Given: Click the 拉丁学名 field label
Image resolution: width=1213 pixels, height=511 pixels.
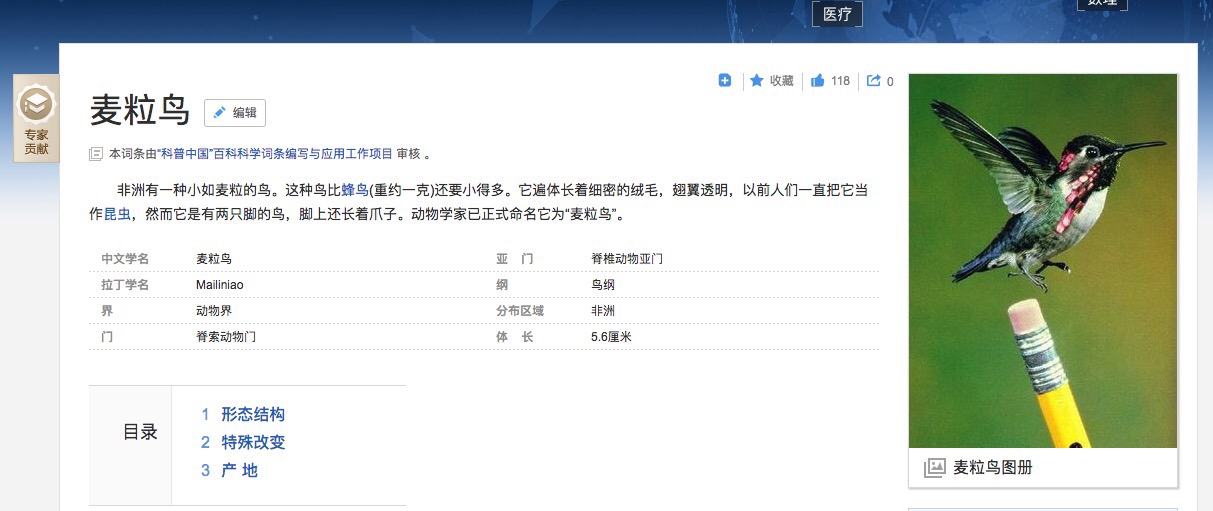Looking at the screenshot, I should [x=125, y=285].
